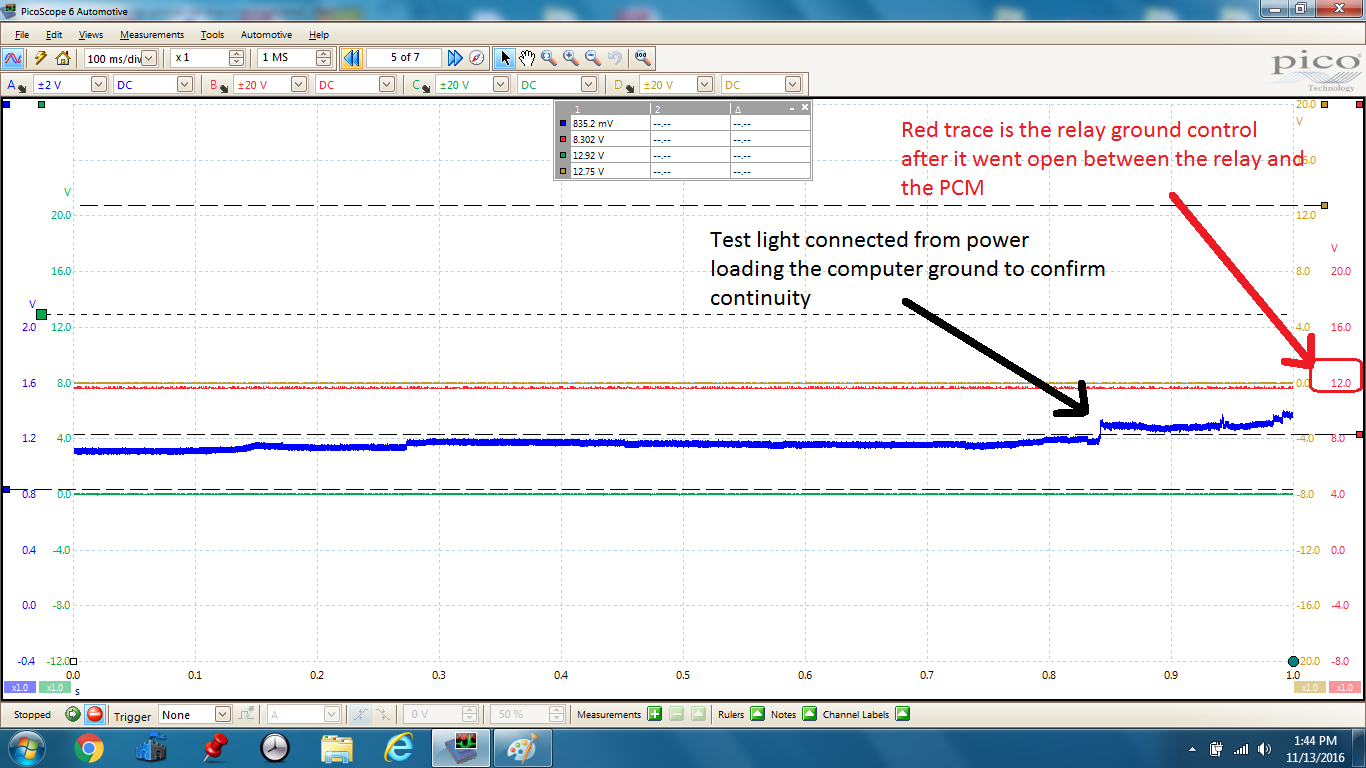Viewport: 1366px width, 768px height.
Task: Click the undo zoom icon
Action: pyautogui.click(x=615, y=58)
